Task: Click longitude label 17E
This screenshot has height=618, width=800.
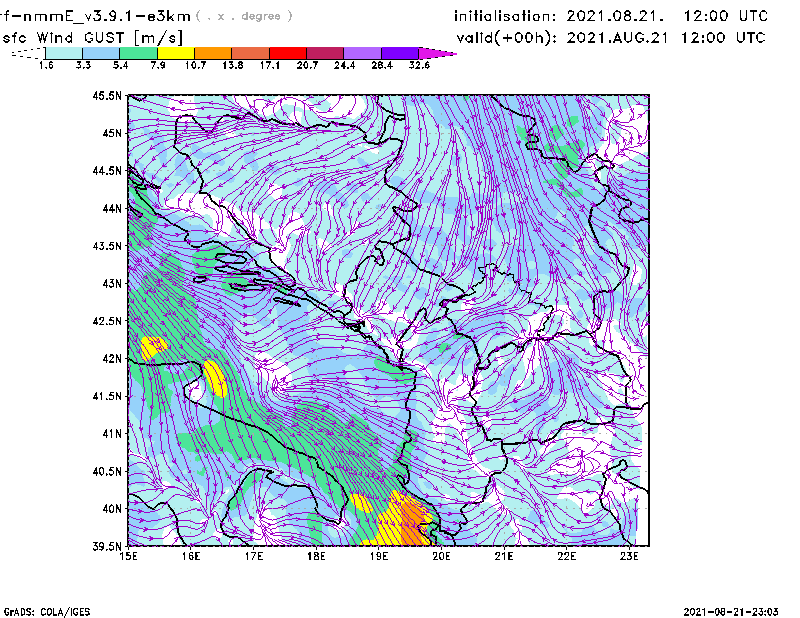Action: [254, 556]
